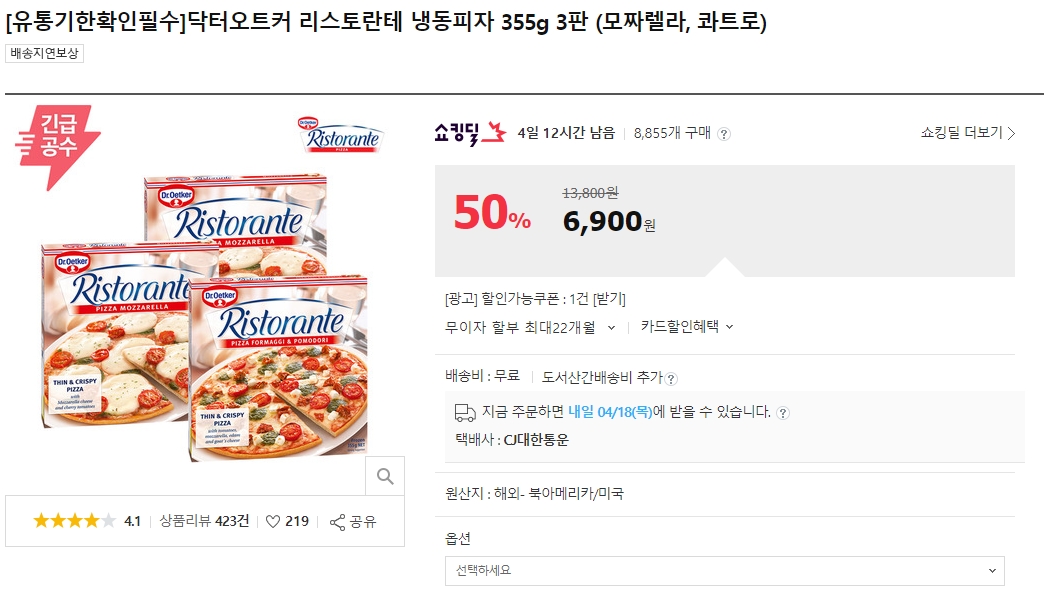
Task: Open 쇼킹딜 더보기 link
Action: 968,133
